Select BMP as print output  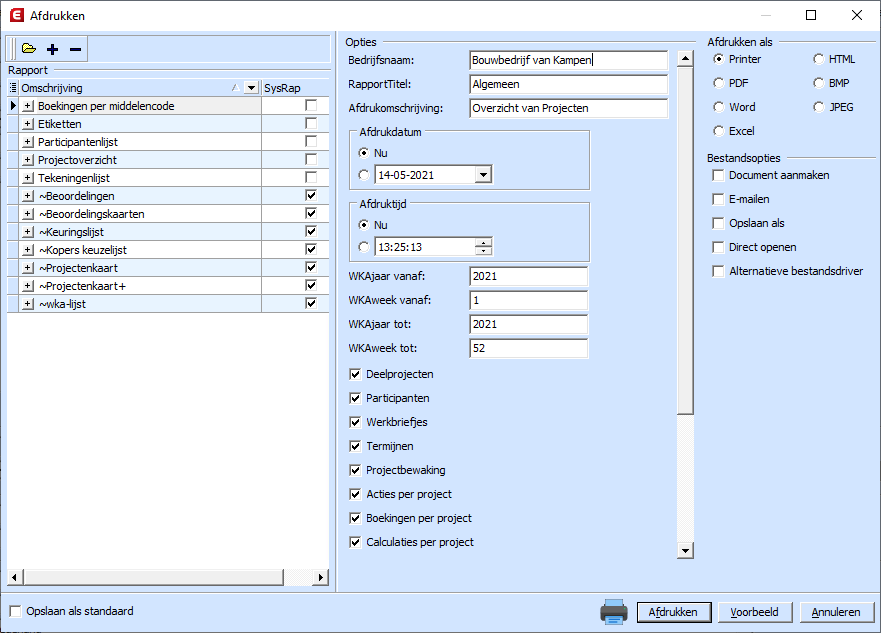point(819,83)
